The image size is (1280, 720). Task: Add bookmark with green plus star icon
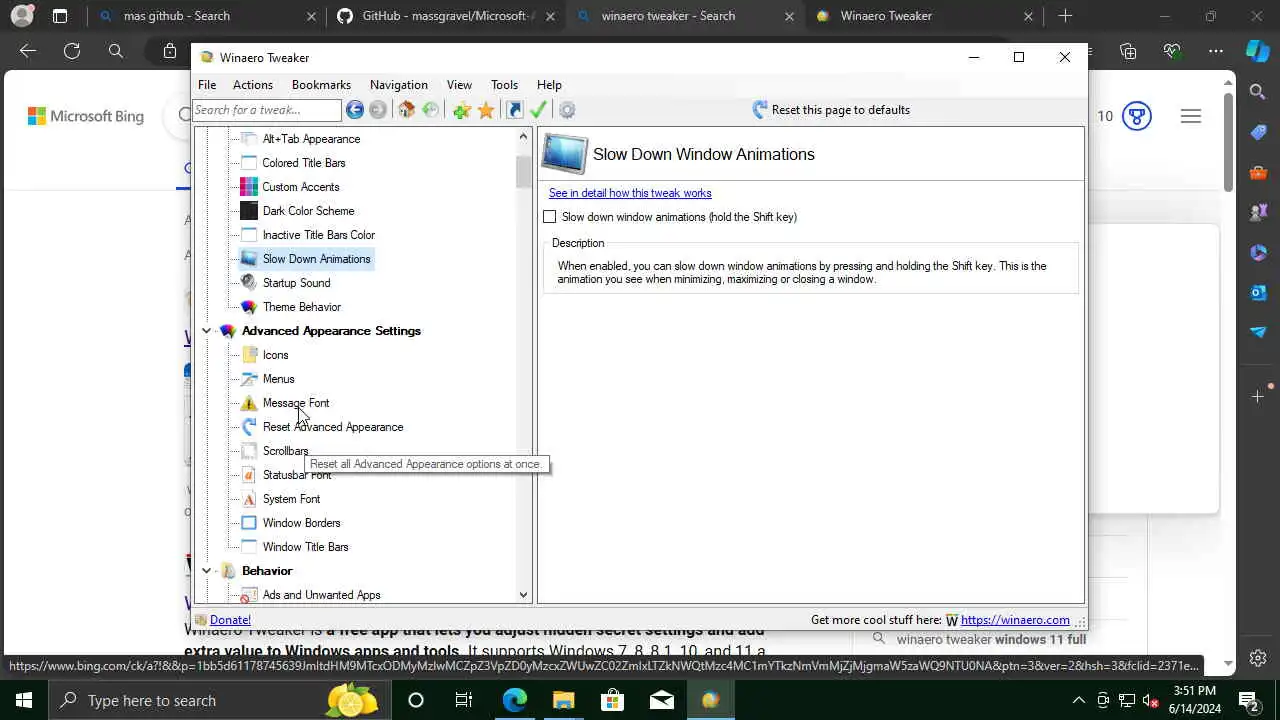[x=462, y=110]
